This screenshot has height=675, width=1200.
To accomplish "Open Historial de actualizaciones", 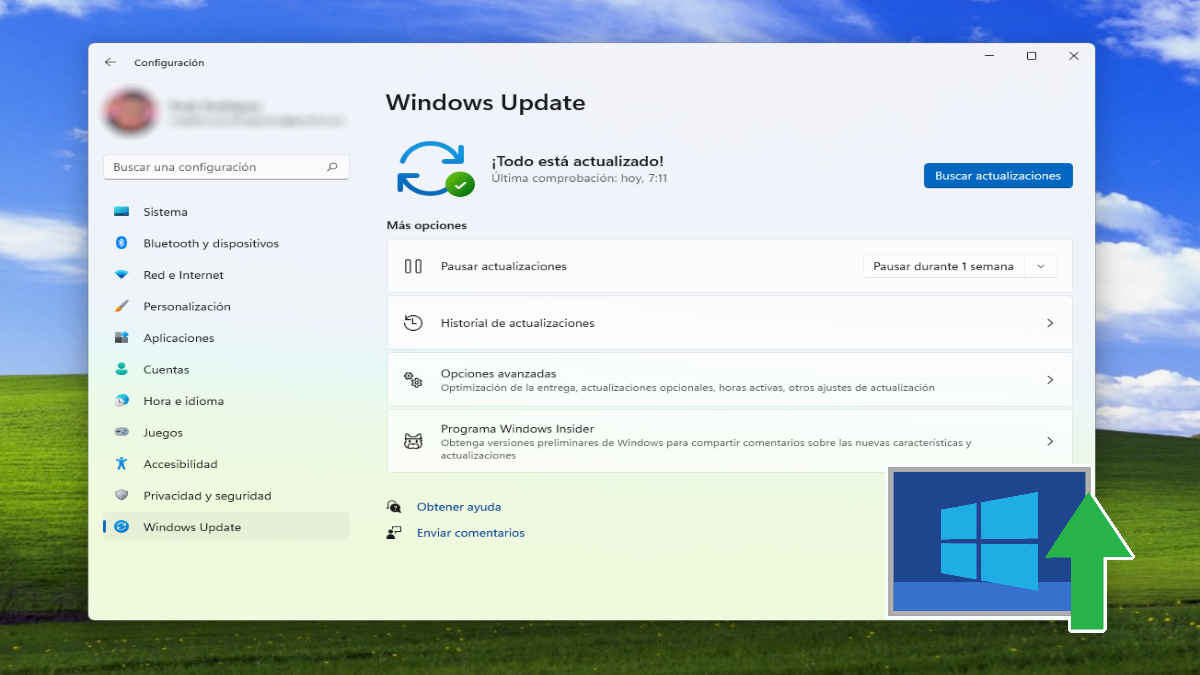I will (729, 323).
